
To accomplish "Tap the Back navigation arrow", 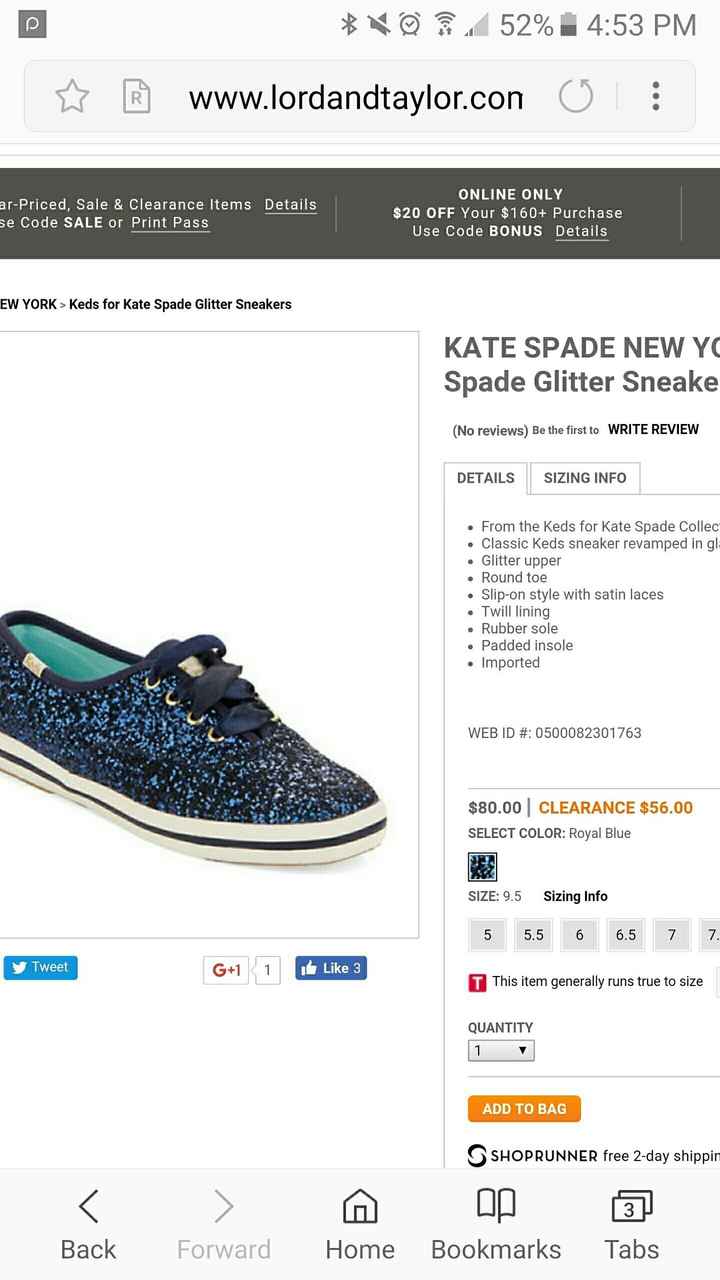I will 88,1205.
